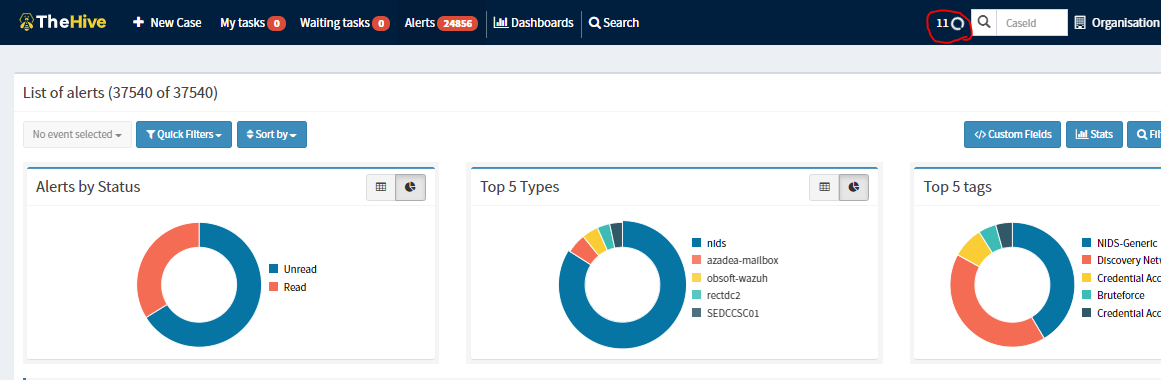Image resolution: width=1161 pixels, height=380 pixels.
Task: Open My tasks
Action: pyautogui.click(x=252, y=23)
